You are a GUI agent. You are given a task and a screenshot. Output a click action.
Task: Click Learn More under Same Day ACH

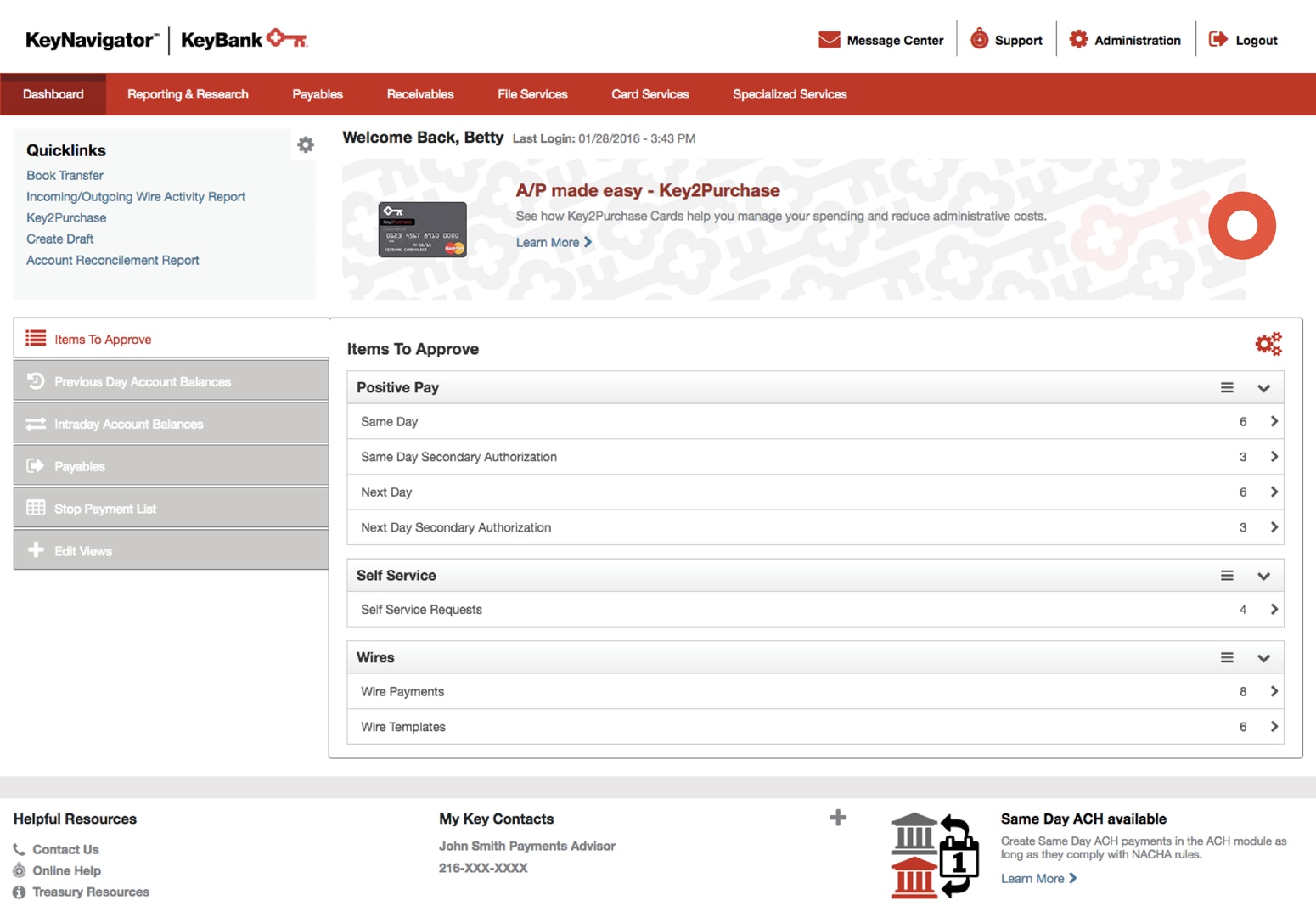[x=1038, y=878]
